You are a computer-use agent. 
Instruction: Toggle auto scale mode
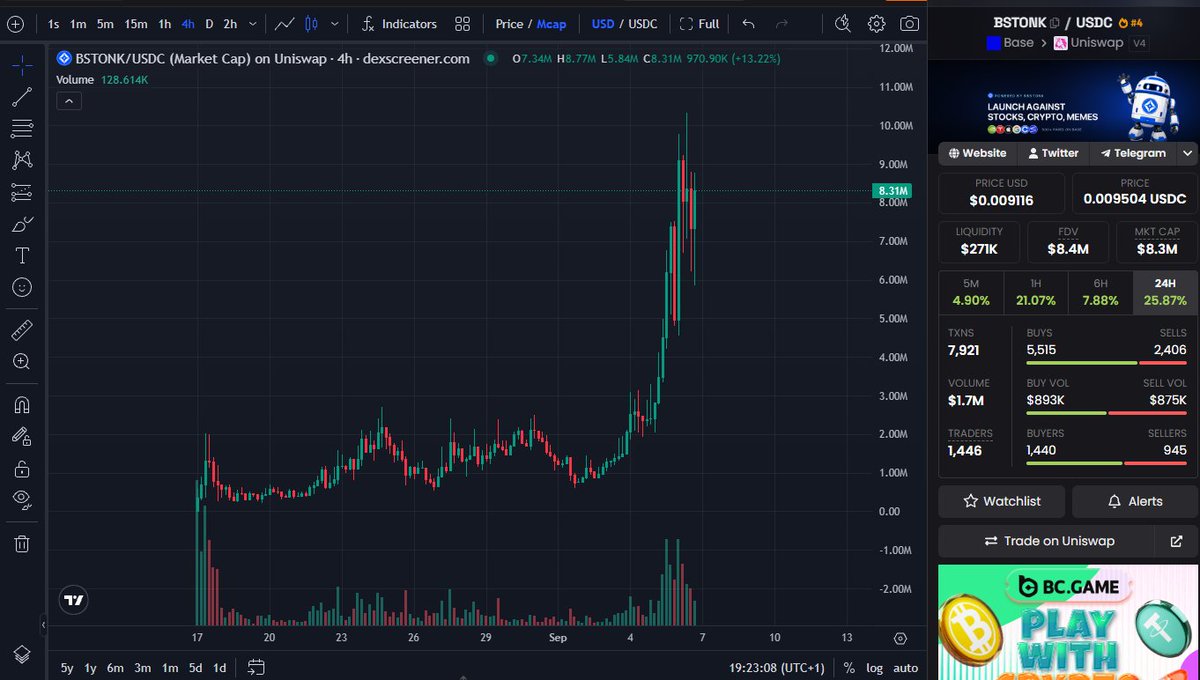click(905, 667)
